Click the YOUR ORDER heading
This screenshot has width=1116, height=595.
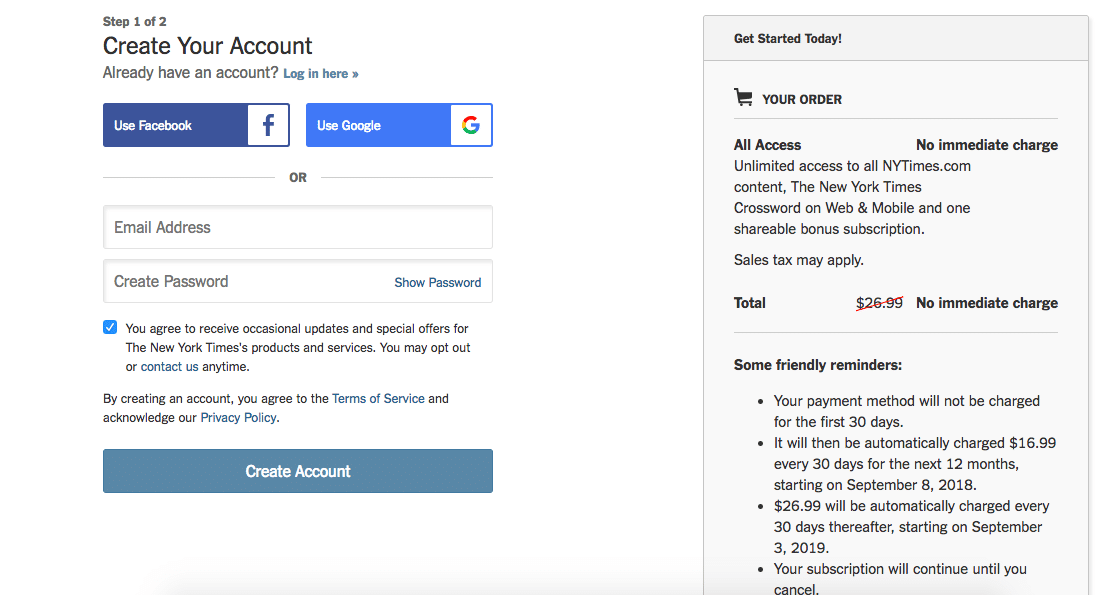802,100
